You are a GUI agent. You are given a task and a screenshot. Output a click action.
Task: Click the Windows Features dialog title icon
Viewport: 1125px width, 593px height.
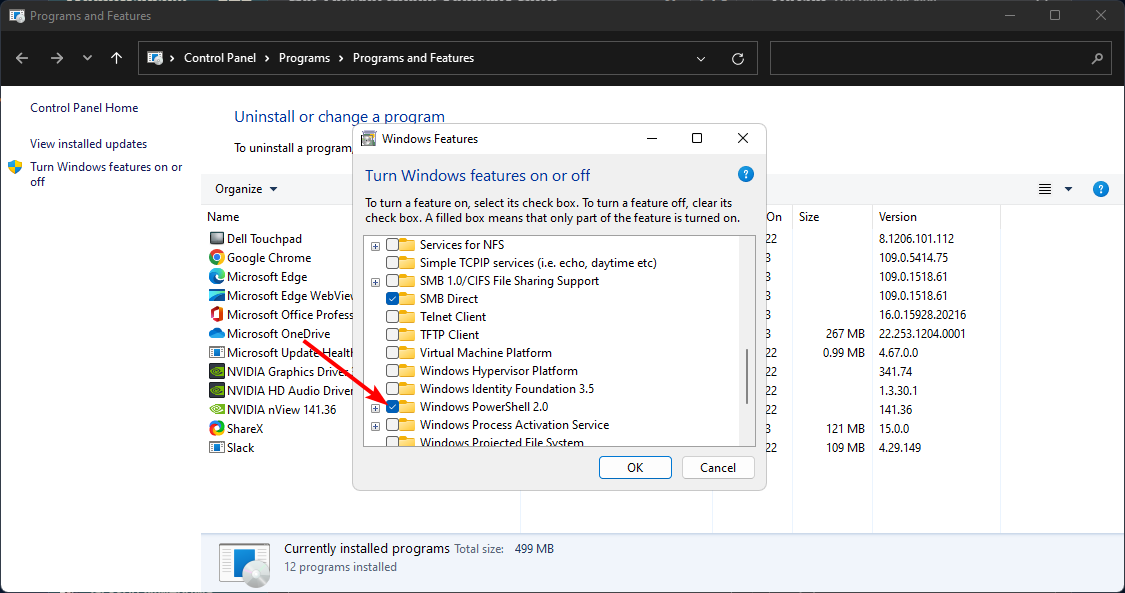(369, 138)
